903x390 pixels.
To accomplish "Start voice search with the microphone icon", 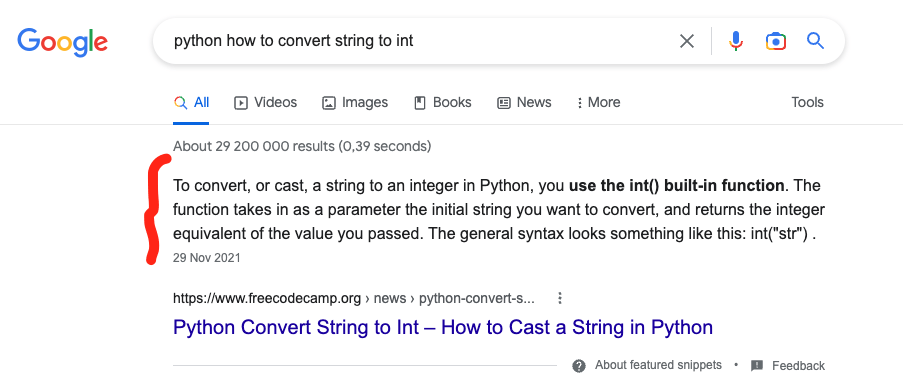I will click(735, 41).
